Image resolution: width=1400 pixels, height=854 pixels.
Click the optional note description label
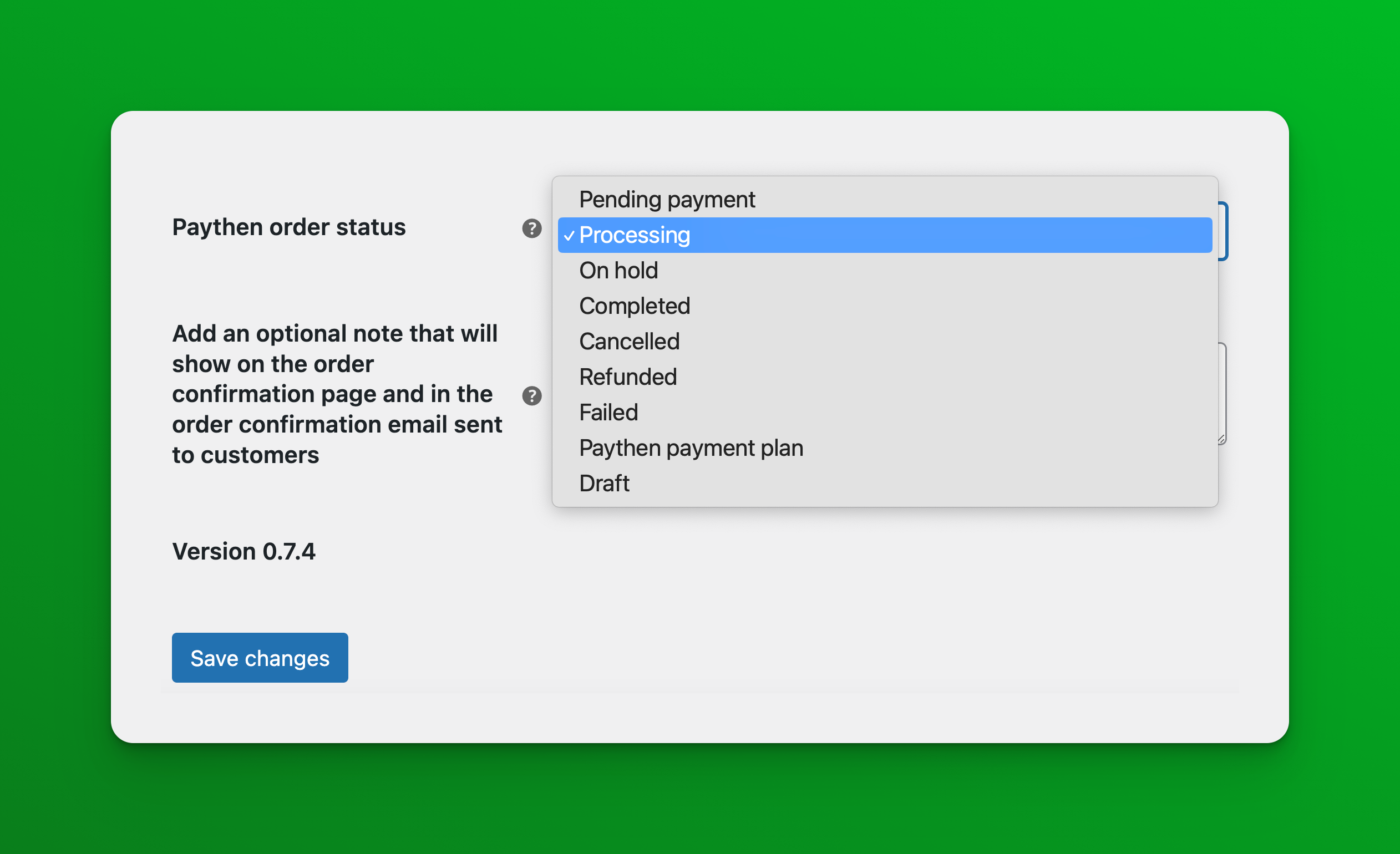337,394
